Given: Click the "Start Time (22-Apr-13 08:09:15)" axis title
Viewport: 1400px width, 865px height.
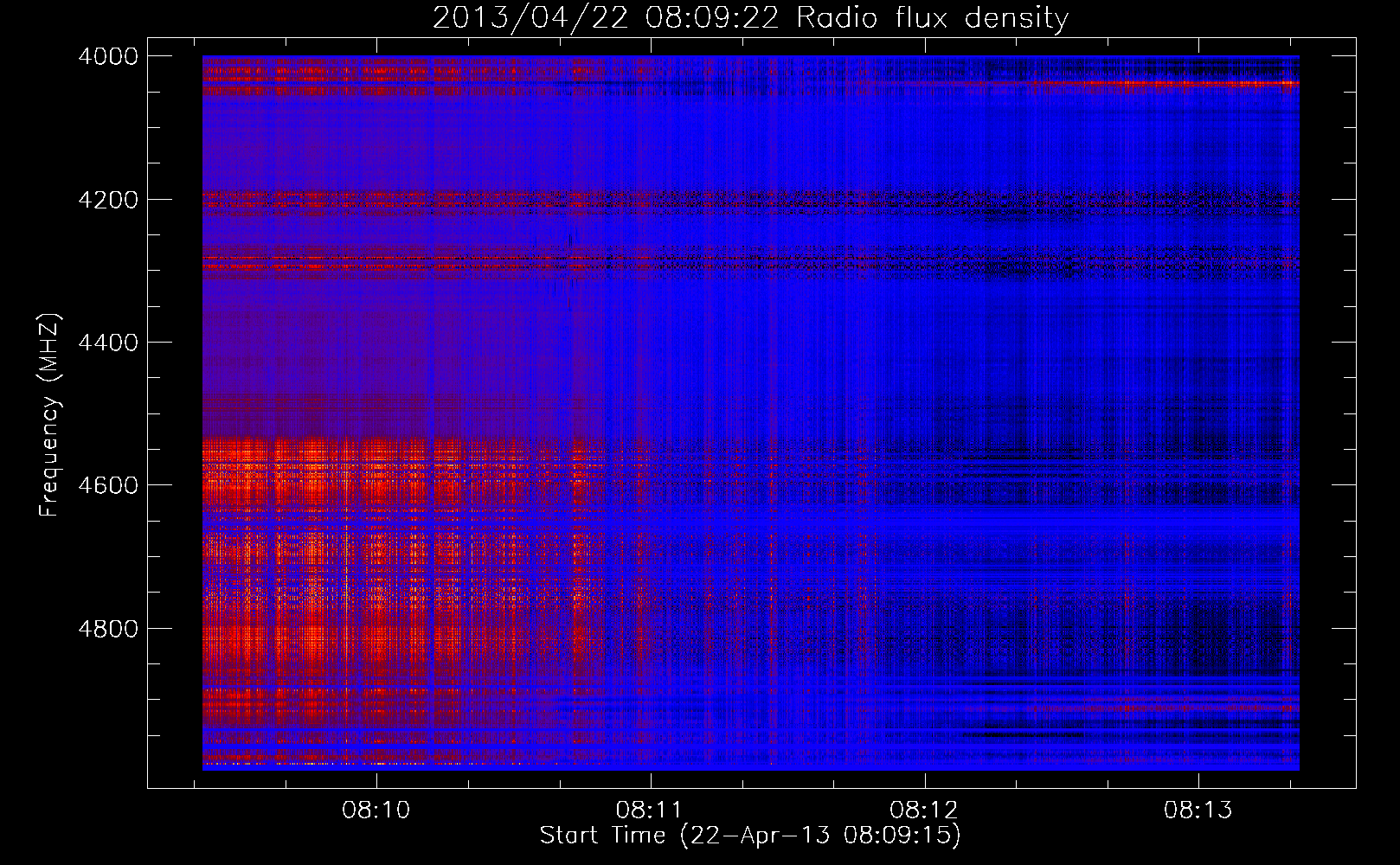Looking at the screenshot, I should pyautogui.click(x=751, y=836).
